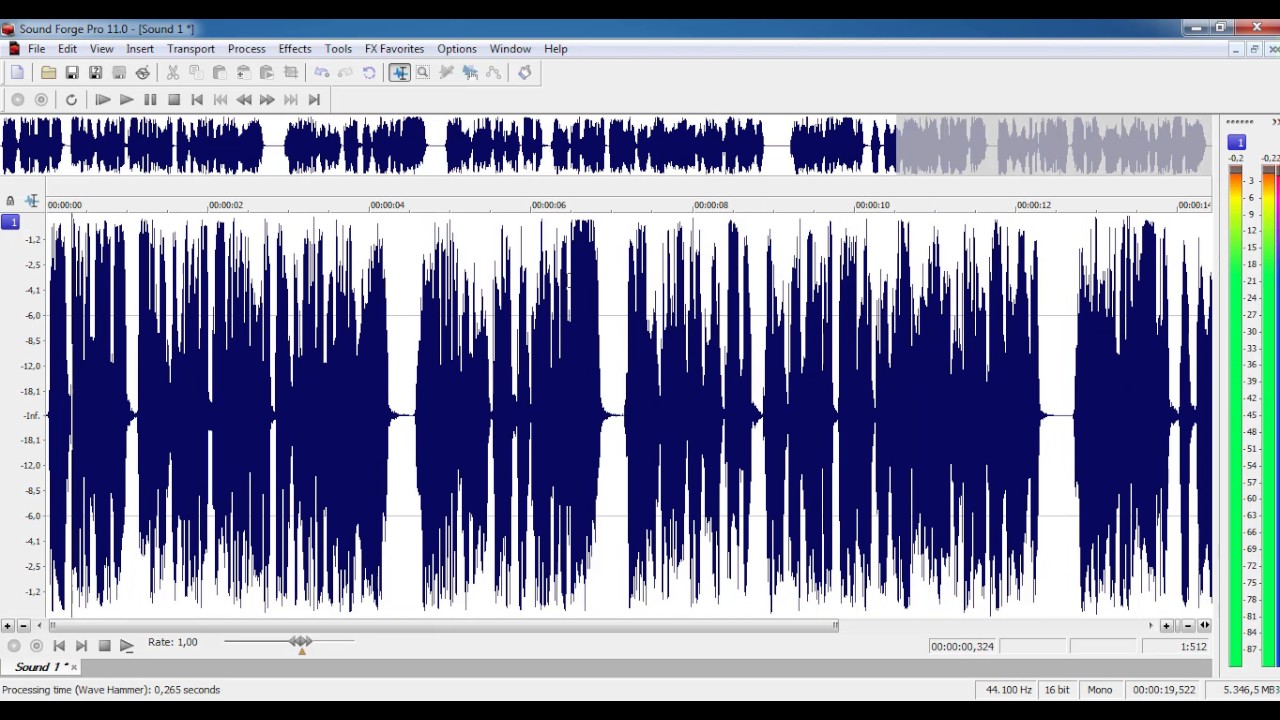Click the Cut scissors icon
The image size is (1280, 720).
coord(172,73)
